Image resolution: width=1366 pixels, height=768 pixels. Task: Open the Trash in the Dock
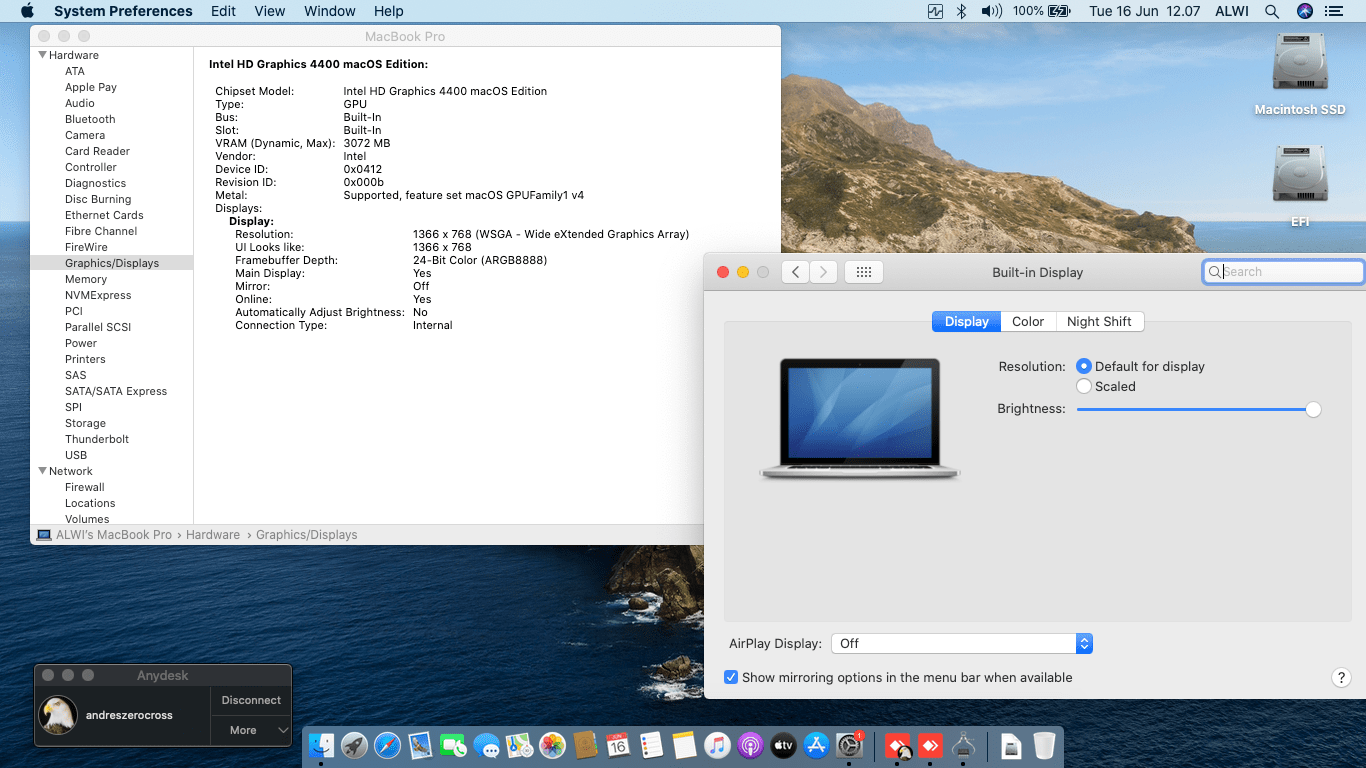click(x=1043, y=745)
